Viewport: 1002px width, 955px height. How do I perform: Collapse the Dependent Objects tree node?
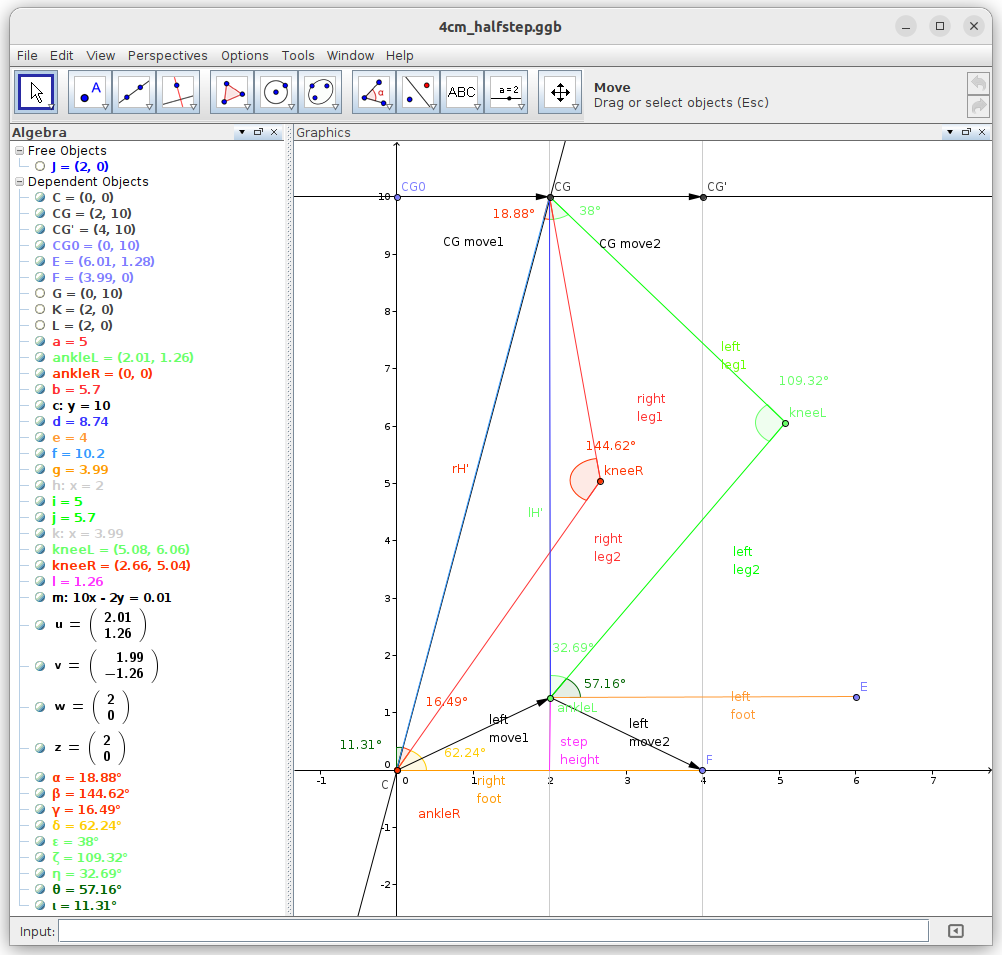(x=20, y=182)
